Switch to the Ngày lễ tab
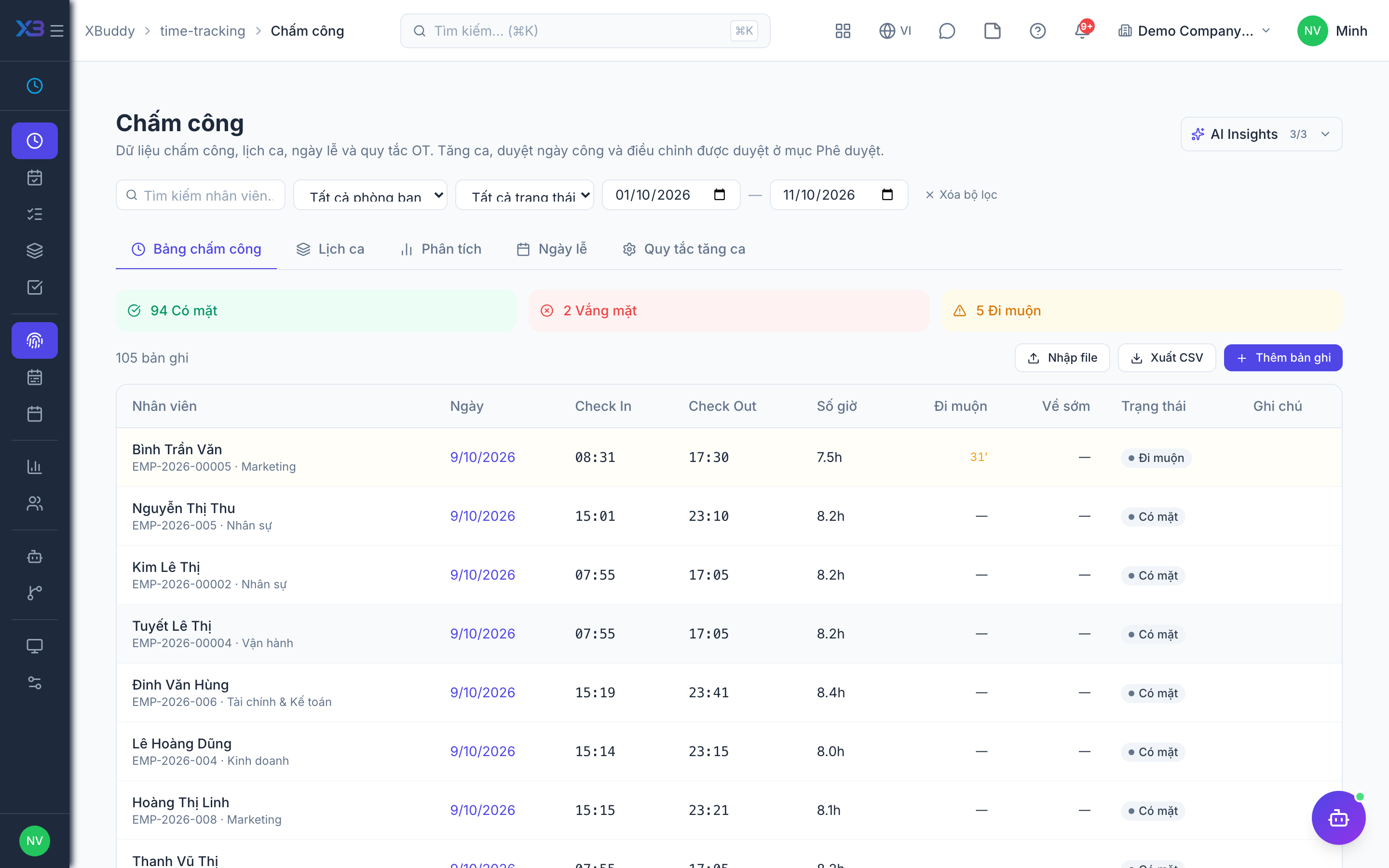Screen dimensions: 1389x868 click(x=552, y=249)
